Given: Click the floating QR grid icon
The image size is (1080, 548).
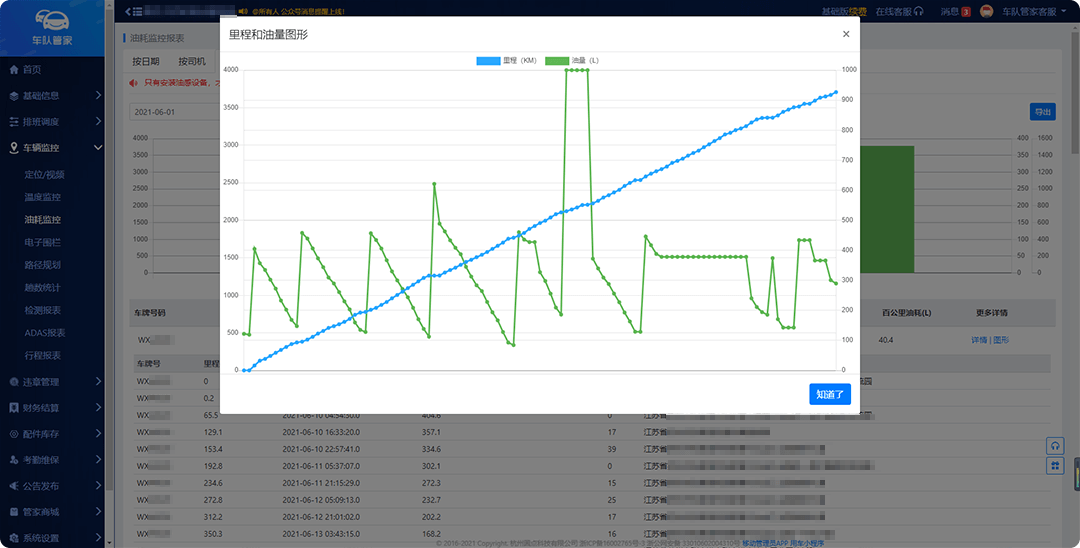Looking at the screenshot, I should pyautogui.click(x=1055, y=466).
